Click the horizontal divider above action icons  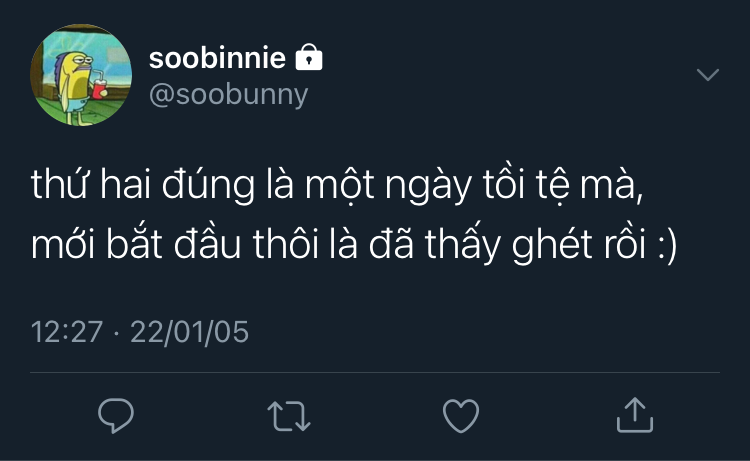point(375,372)
